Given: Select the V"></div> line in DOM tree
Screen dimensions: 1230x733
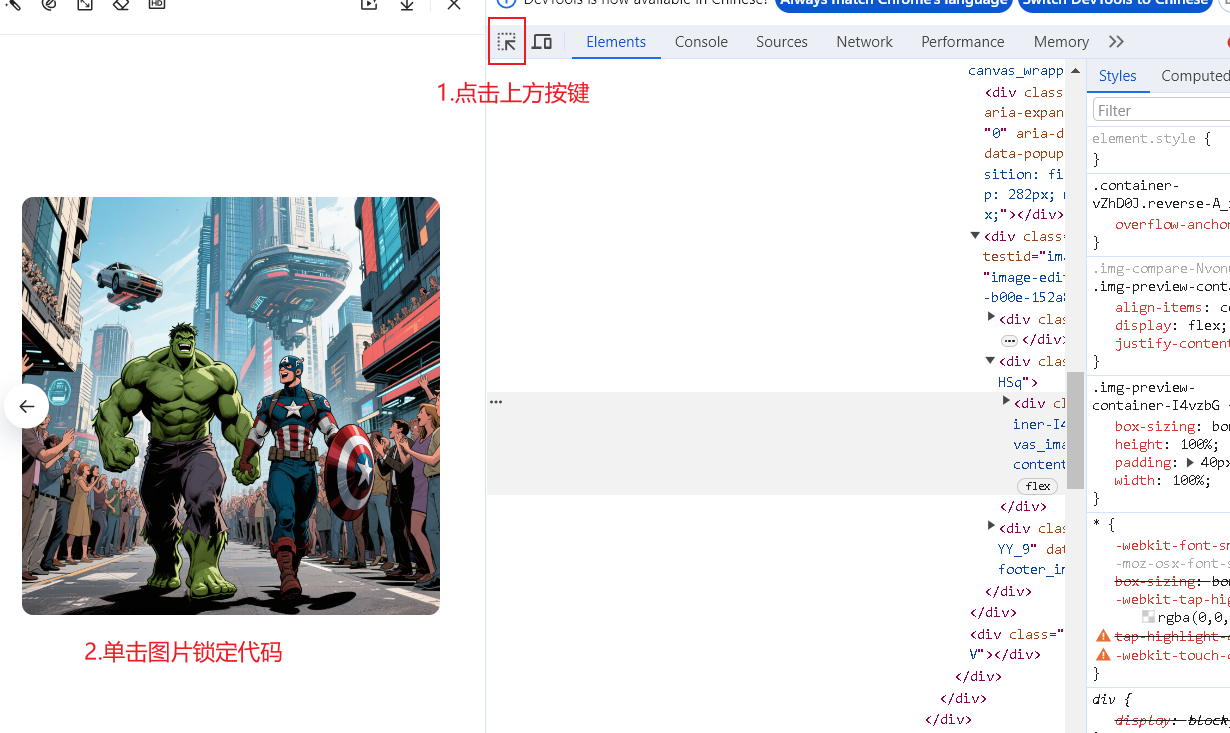Looking at the screenshot, I should coord(1005,654).
